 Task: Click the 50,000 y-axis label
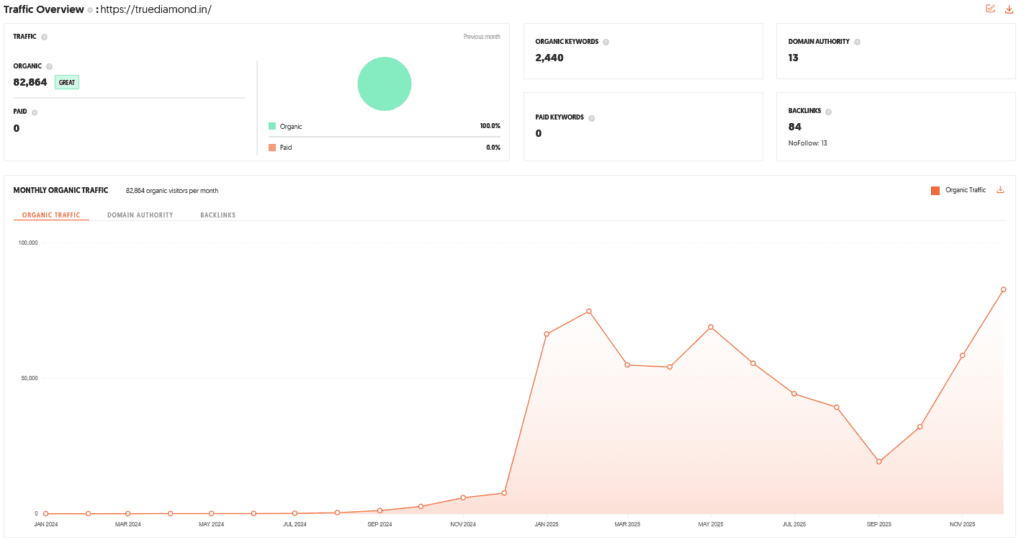tap(29, 378)
